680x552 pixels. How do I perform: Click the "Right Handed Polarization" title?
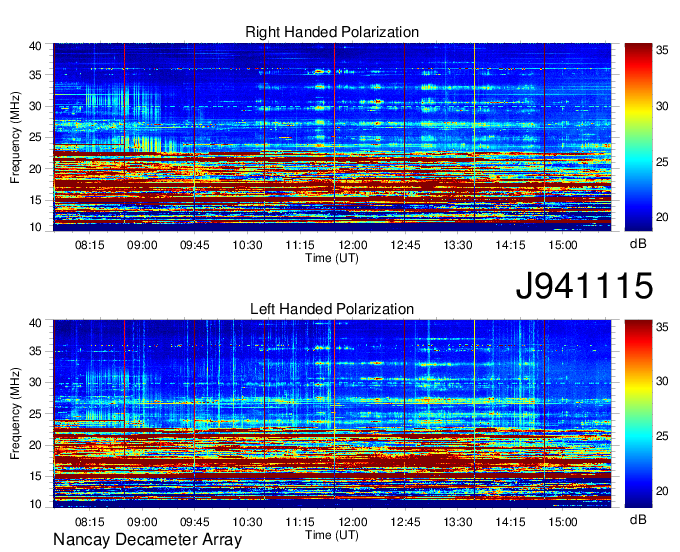[x=332, y=32]
